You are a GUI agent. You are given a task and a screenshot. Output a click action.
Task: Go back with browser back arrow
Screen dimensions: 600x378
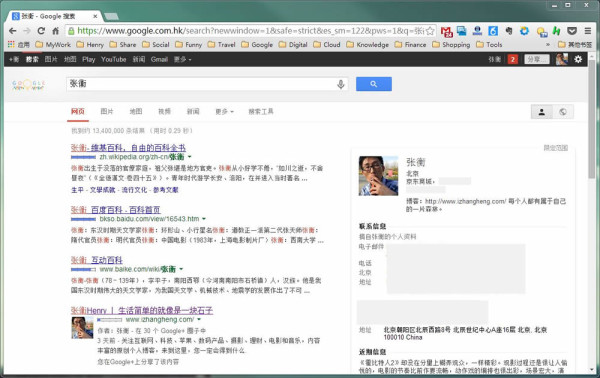[12, 31]
